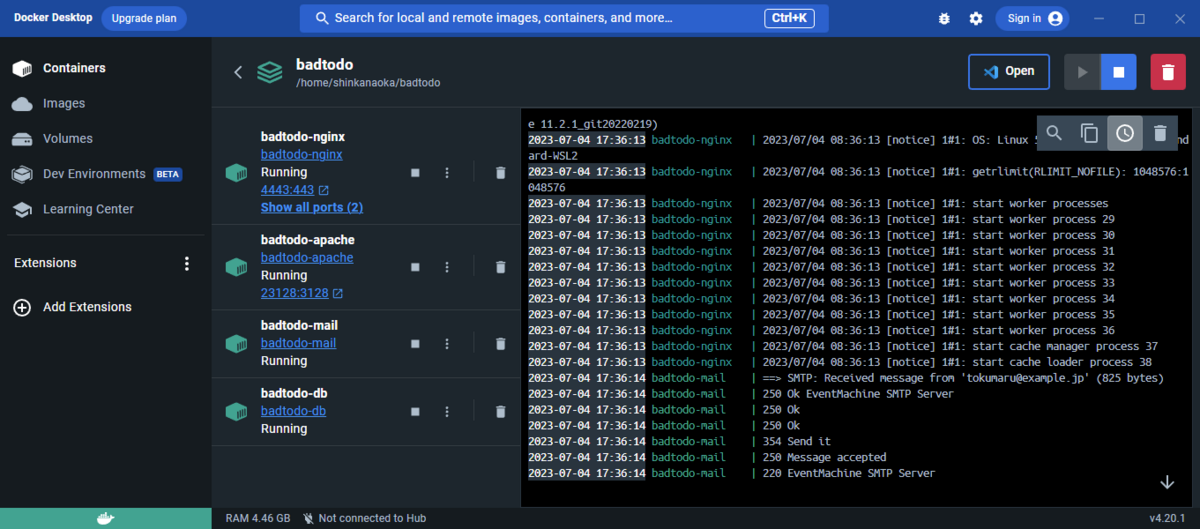The image size is (1200, 529).
Task: Click the Not connected to Hub status
Action: coord(364,518)
